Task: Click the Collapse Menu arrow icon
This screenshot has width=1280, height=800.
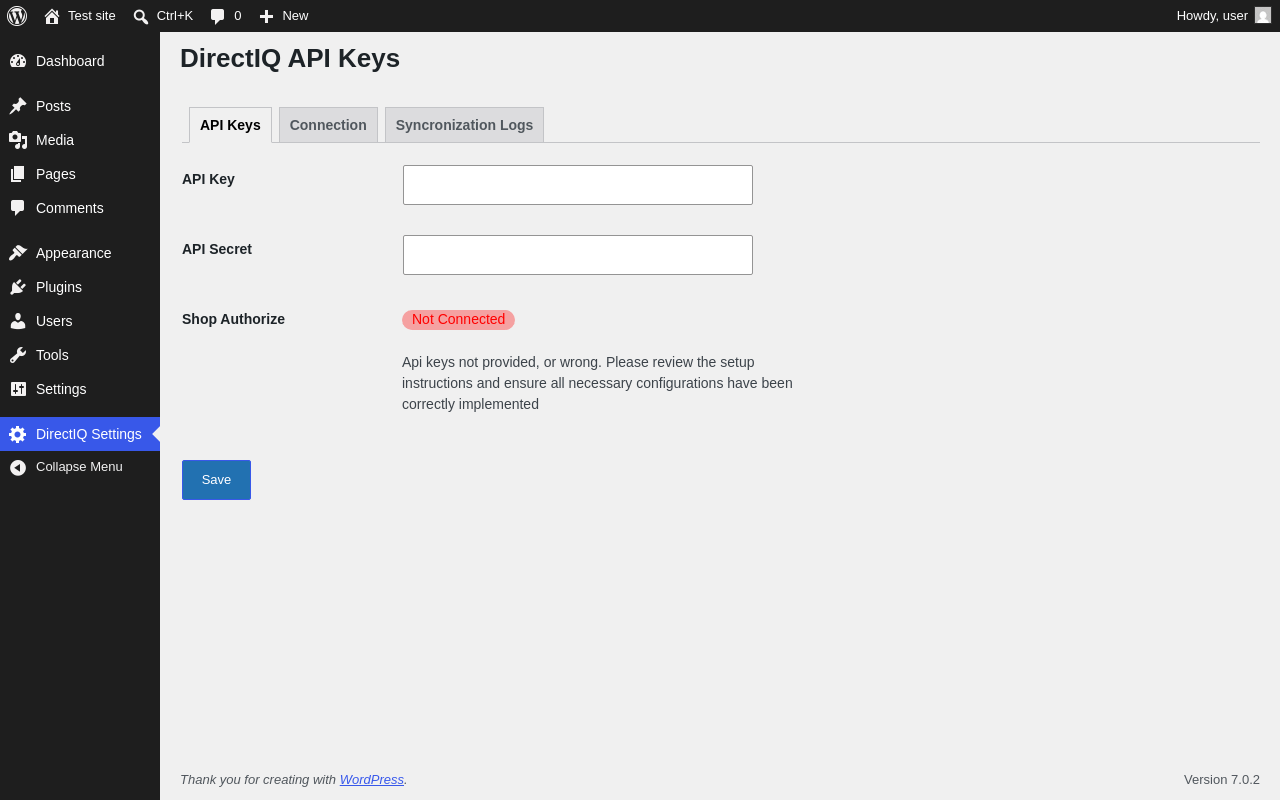Action: (x=18, y=467)
